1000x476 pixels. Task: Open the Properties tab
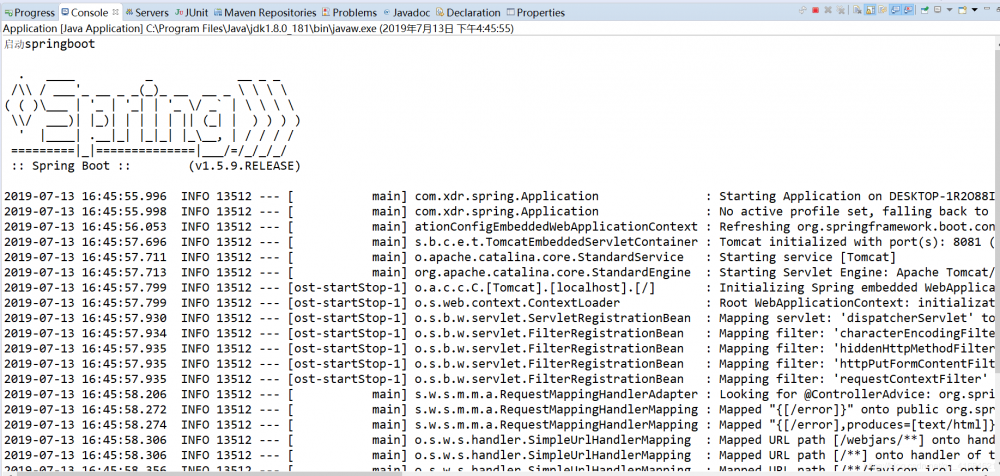(x=536, y=12)
